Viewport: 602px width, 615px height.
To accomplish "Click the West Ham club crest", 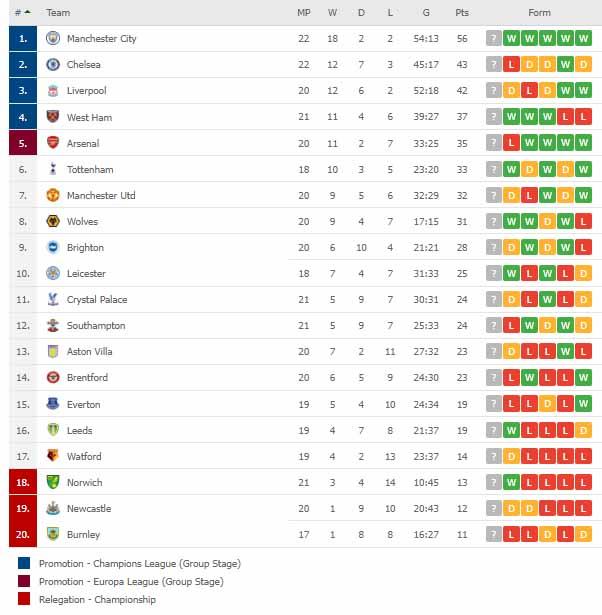I will click(x=53, y=117).
